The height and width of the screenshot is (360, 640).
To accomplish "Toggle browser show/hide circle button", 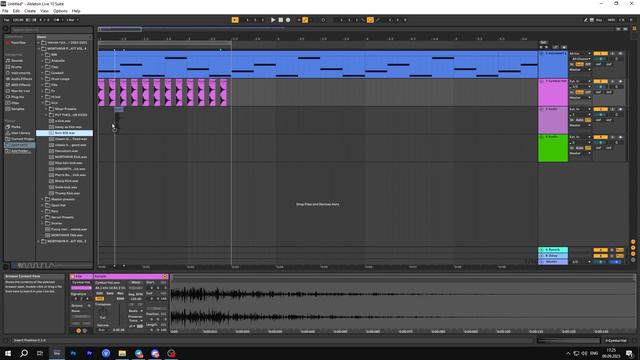I will (x=6, y=29).
